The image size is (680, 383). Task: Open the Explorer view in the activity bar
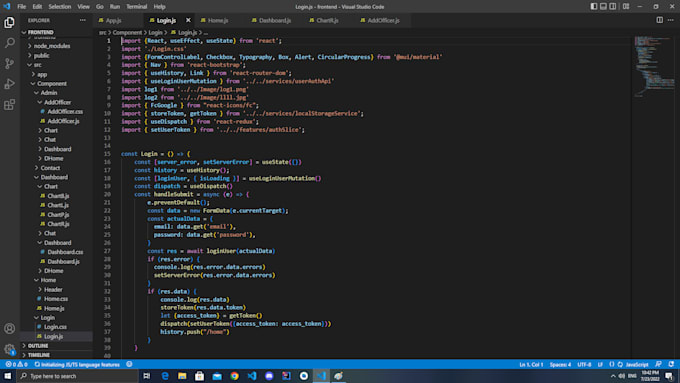tap(9, 22)
